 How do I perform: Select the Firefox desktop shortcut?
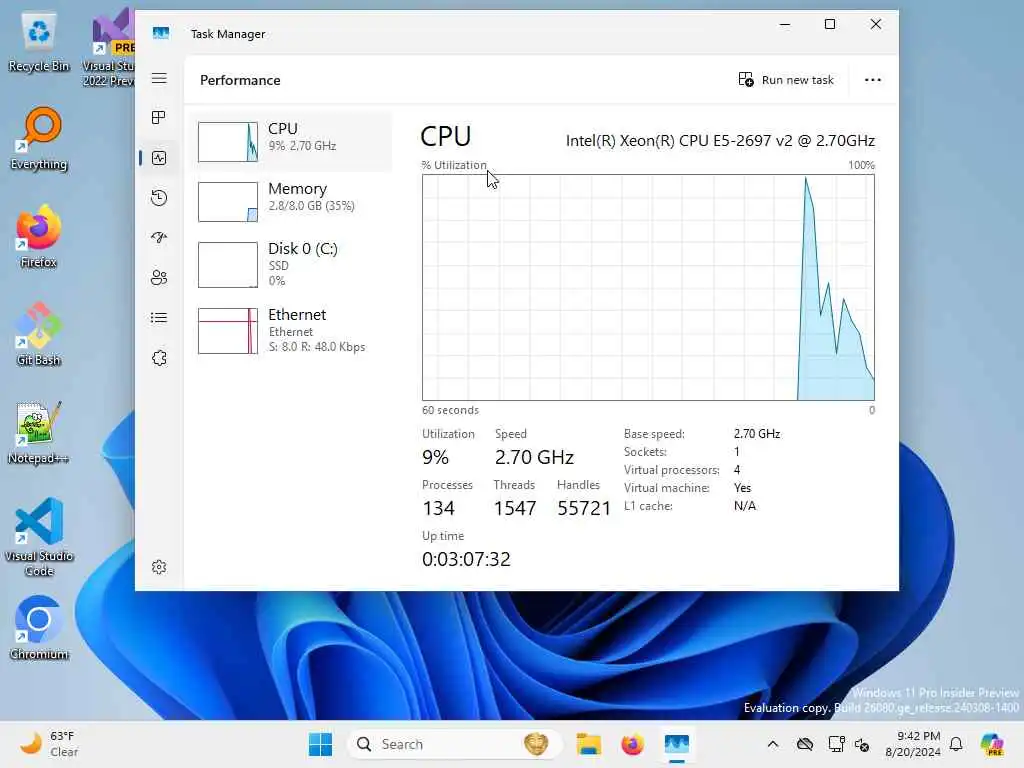click(x=39, y=237)
